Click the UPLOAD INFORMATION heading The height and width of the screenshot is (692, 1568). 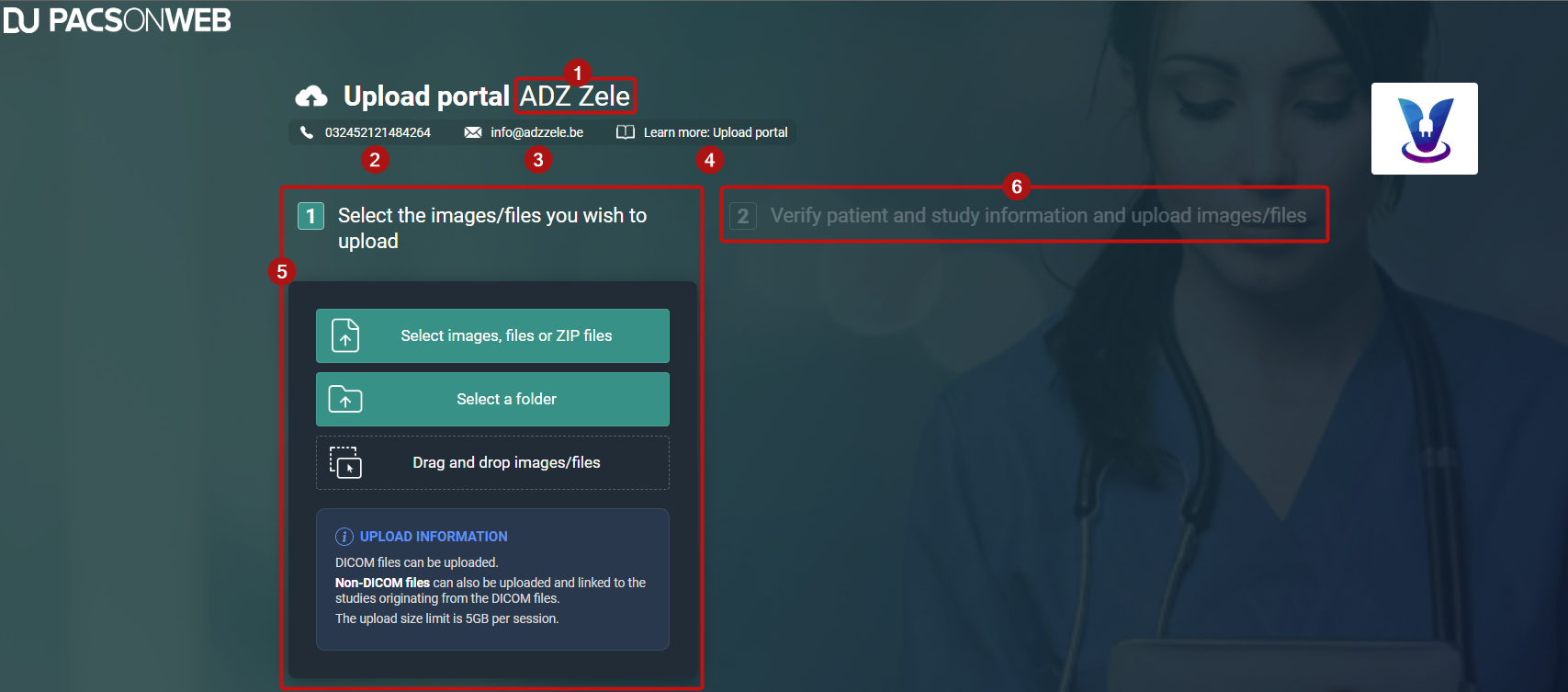434,537
